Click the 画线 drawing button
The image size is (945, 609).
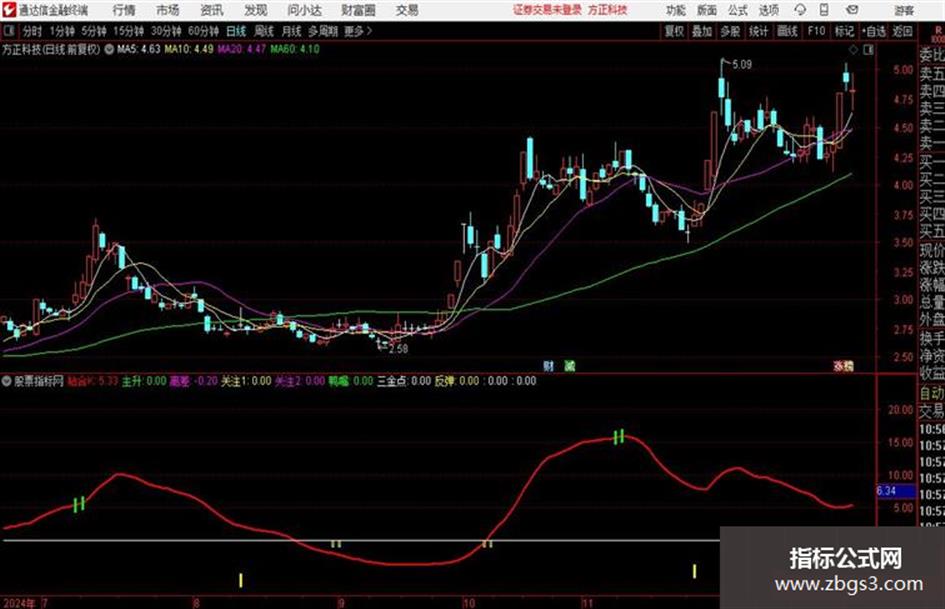787,31
